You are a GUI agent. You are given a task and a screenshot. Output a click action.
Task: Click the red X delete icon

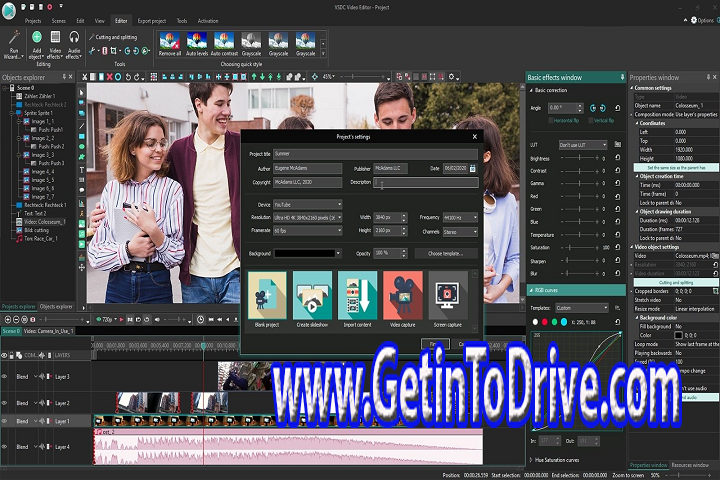pos(109,77)
